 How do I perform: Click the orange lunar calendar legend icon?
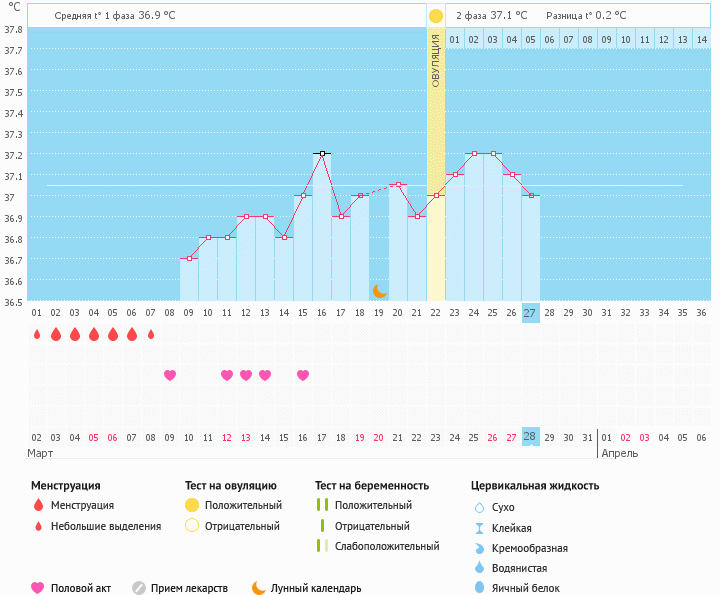(259, 588)
